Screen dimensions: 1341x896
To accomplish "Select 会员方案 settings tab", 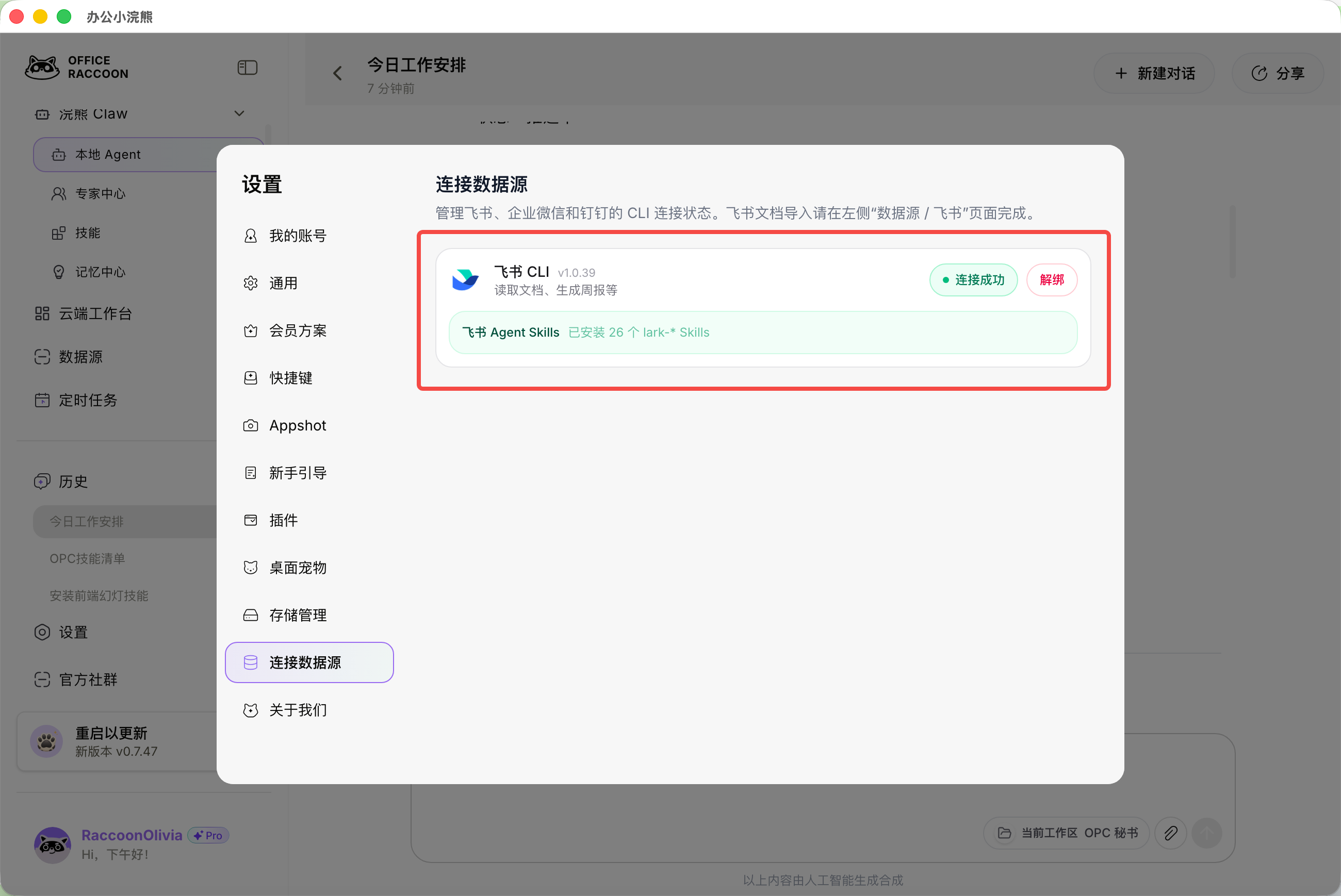I will click(309, 330).
